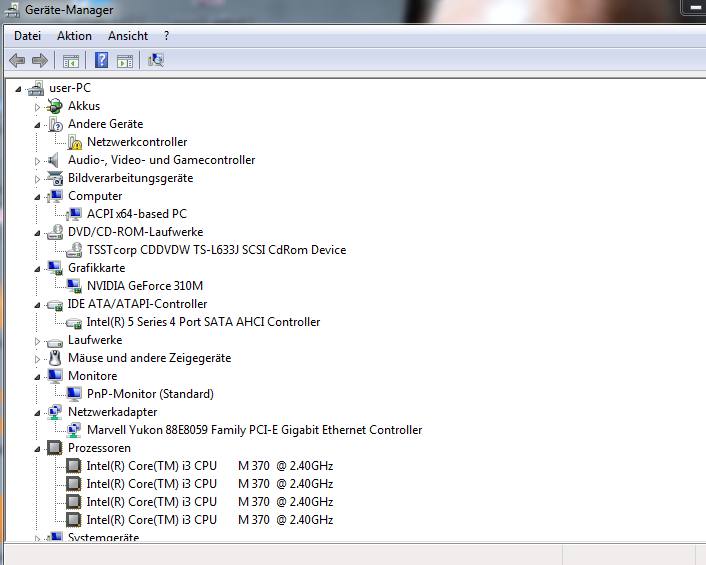Select the user-PC root label
This screenshot has width=706, height=565.
(70, 88)
